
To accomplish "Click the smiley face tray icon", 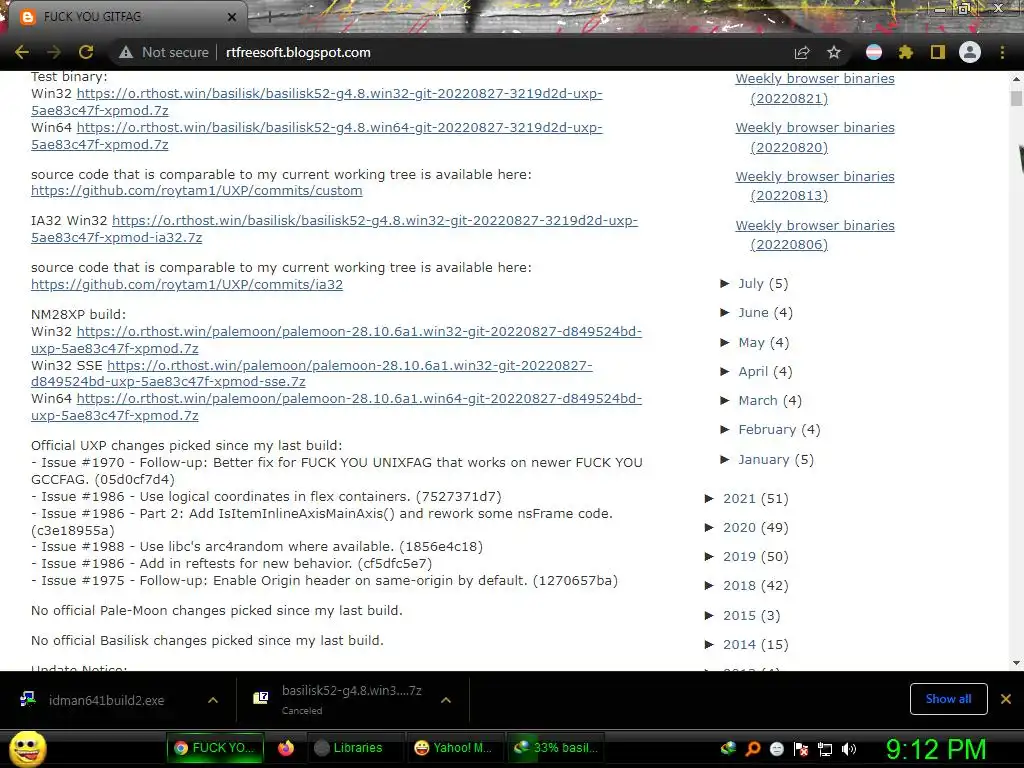I will pos(776,749).
